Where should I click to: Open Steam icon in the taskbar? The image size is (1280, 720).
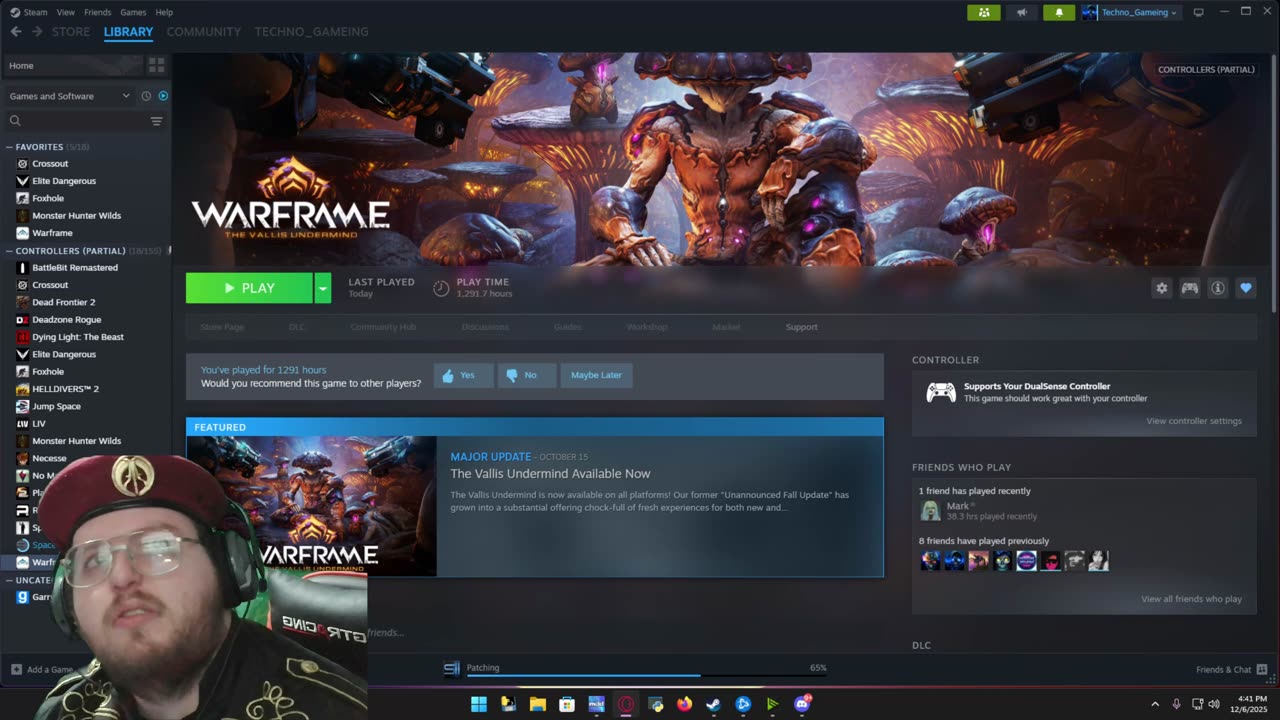pyautogui.click(x=713, y=704)
